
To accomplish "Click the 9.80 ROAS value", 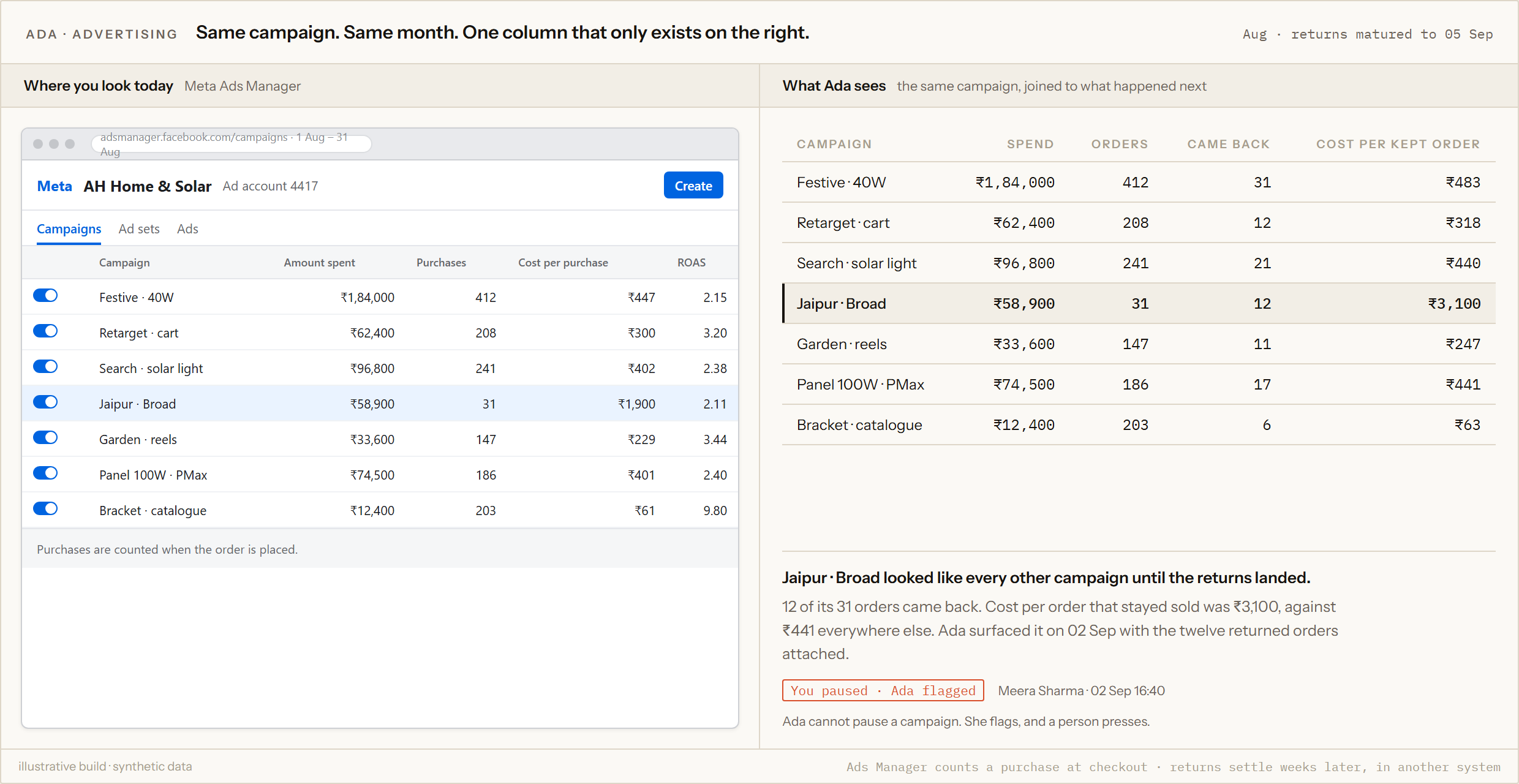I will coord(715,511).
